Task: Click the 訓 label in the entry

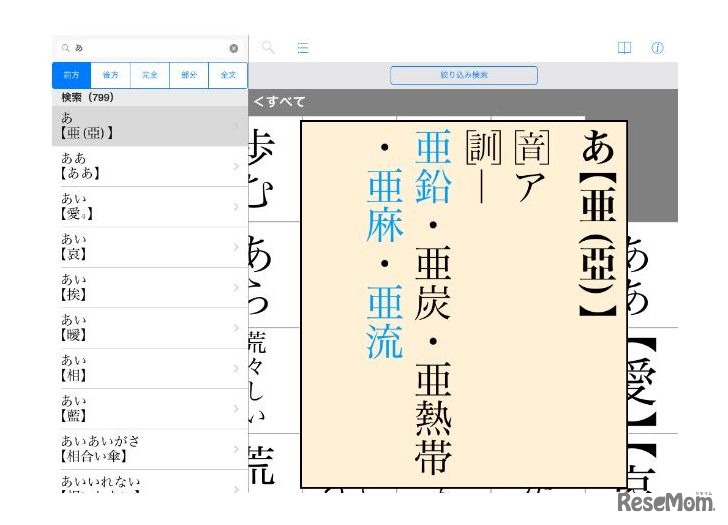Action: pos(483,148)
